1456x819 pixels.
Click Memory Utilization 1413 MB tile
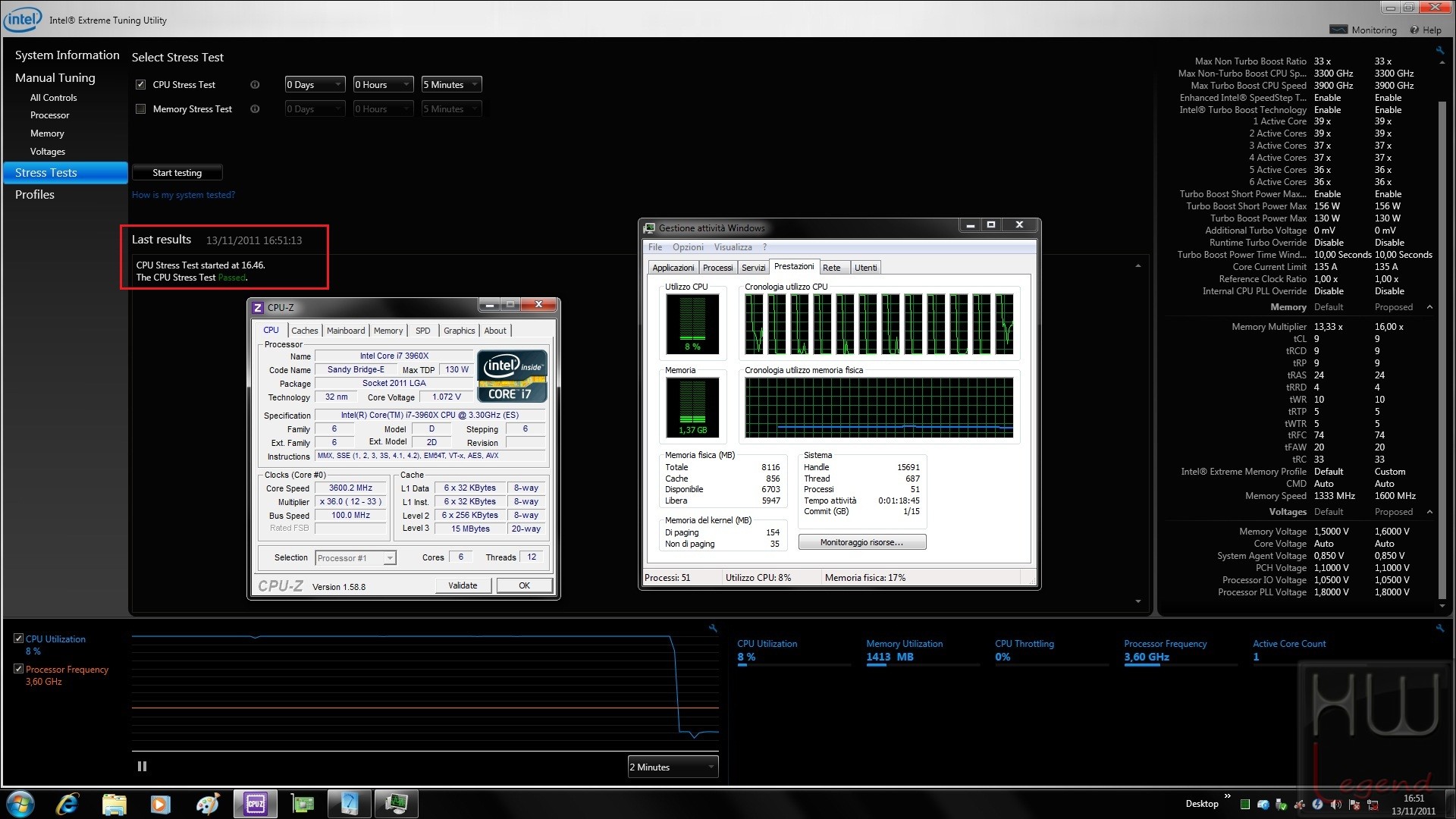pyautogui.click(x=923, y=651)
